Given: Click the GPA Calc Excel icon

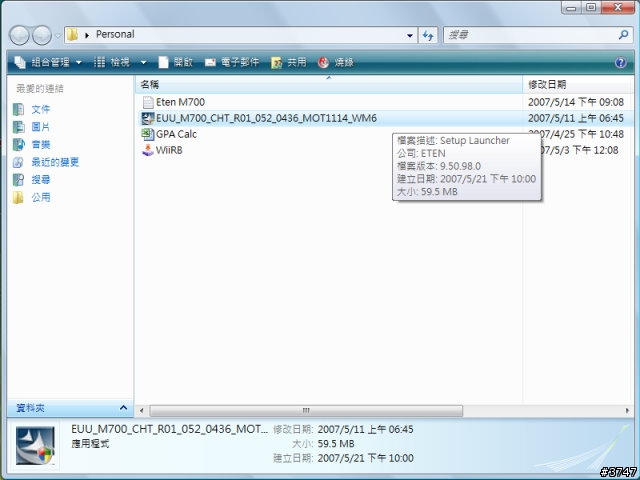Looking at the screenshot, I should click(x=148, y=134).
